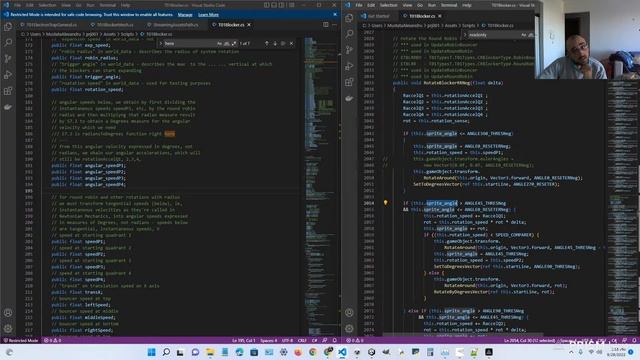Click the minimap in right editor
Screen dimensions: 640x360
(x=622, y=208)
